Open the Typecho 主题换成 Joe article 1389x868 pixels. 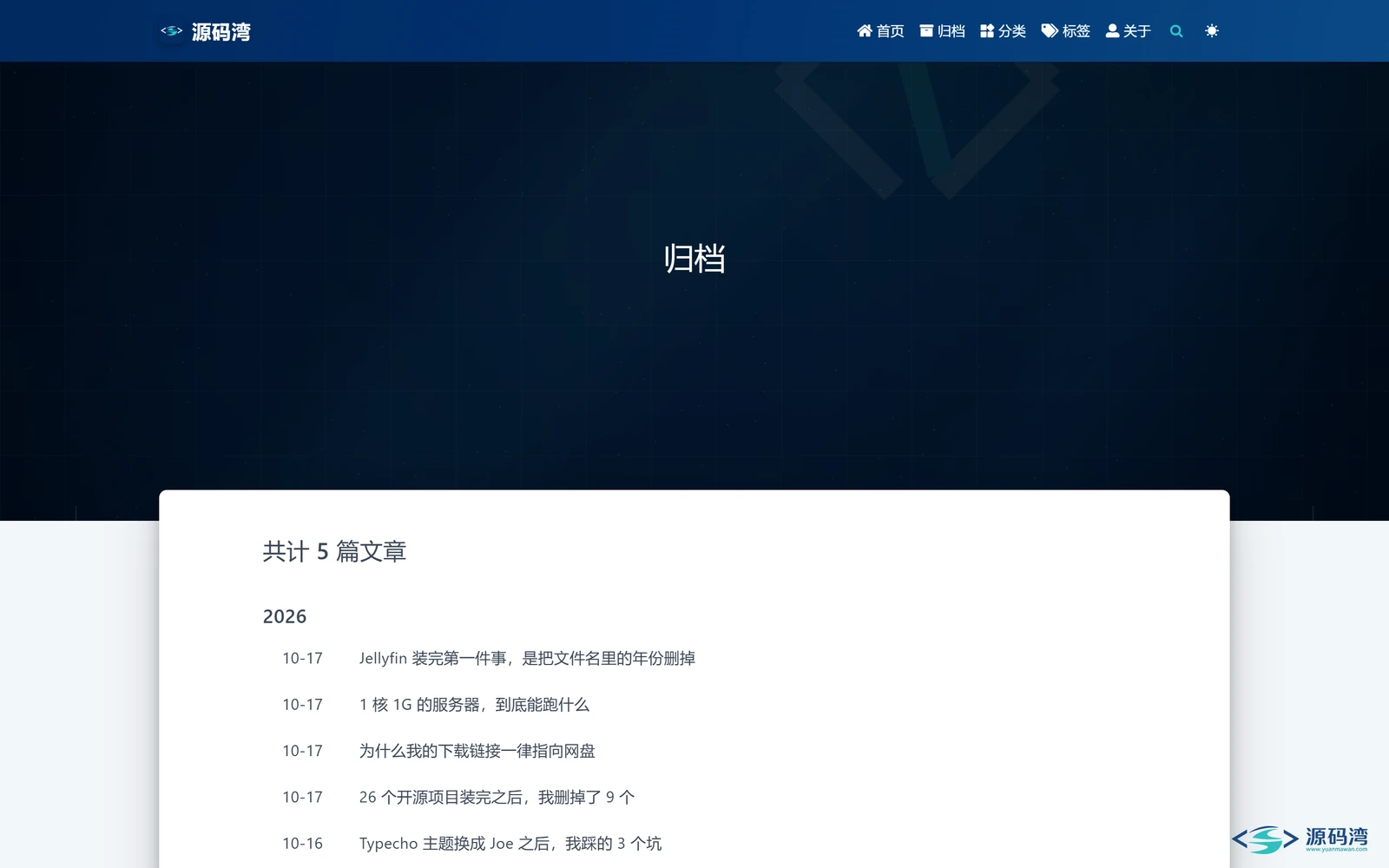coord(510,844)
